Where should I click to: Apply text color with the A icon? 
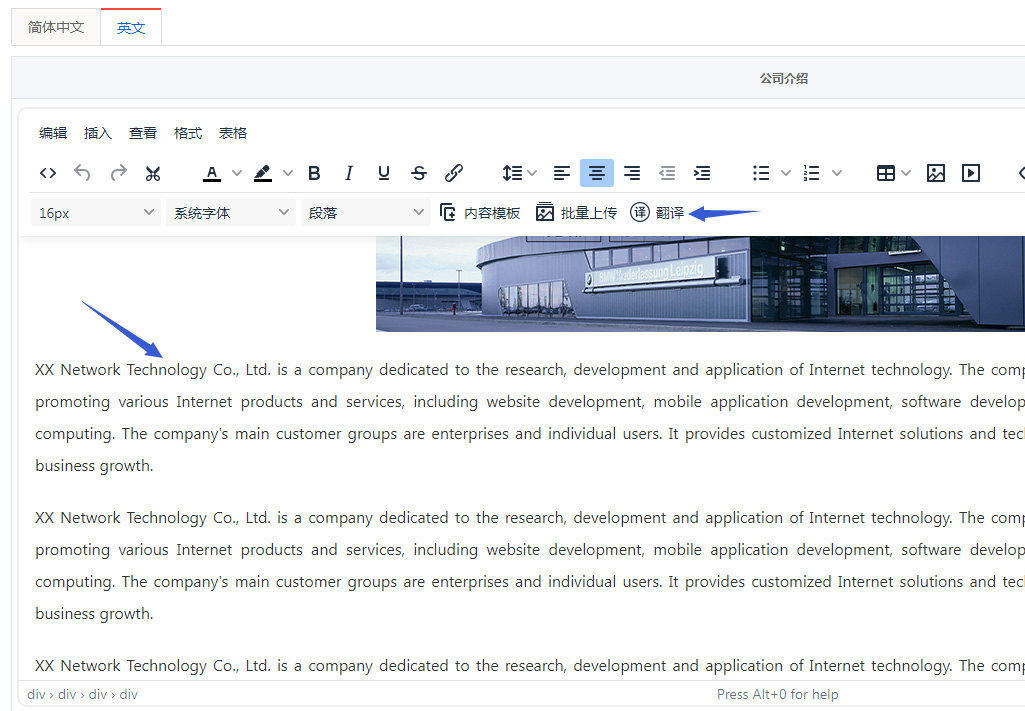pyautogui.click(x=211, y=173)
